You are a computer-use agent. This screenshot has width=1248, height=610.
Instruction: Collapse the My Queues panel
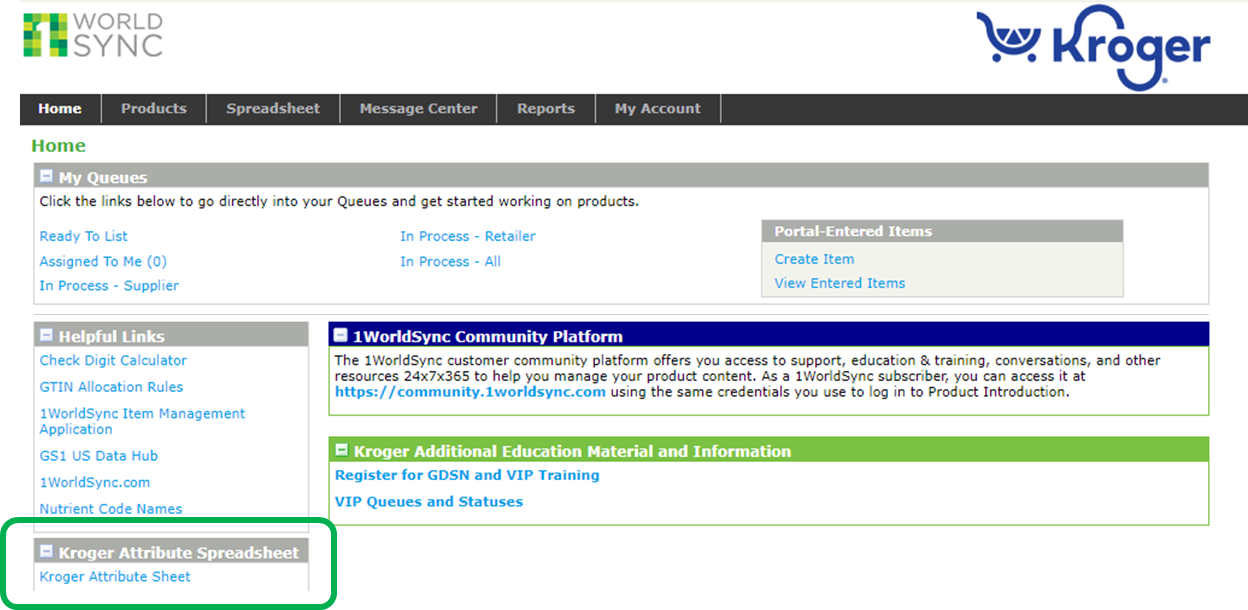46,175
